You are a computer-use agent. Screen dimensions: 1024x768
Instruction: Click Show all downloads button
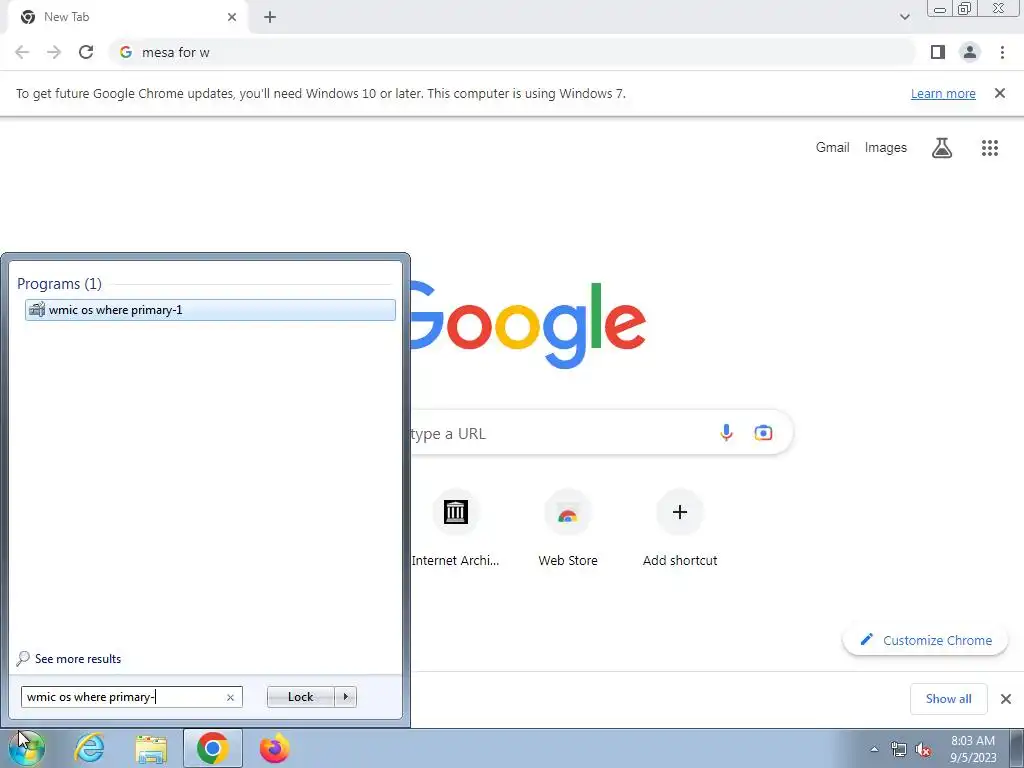tap(948, 699)
